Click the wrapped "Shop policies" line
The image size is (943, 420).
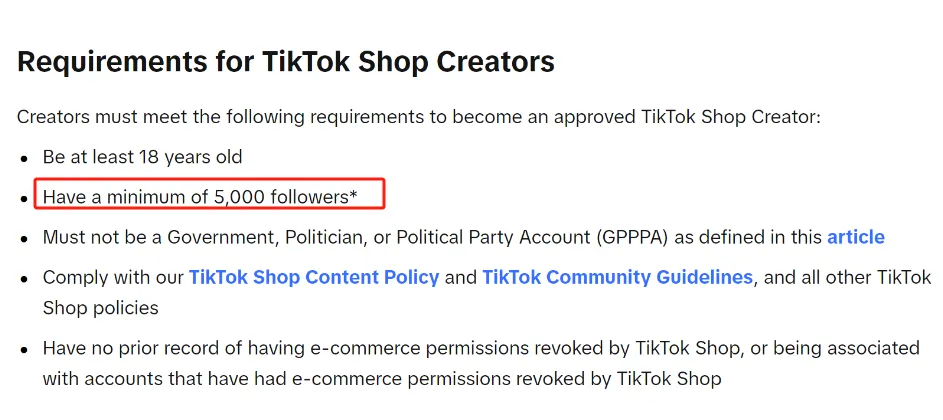click(100, 308)
